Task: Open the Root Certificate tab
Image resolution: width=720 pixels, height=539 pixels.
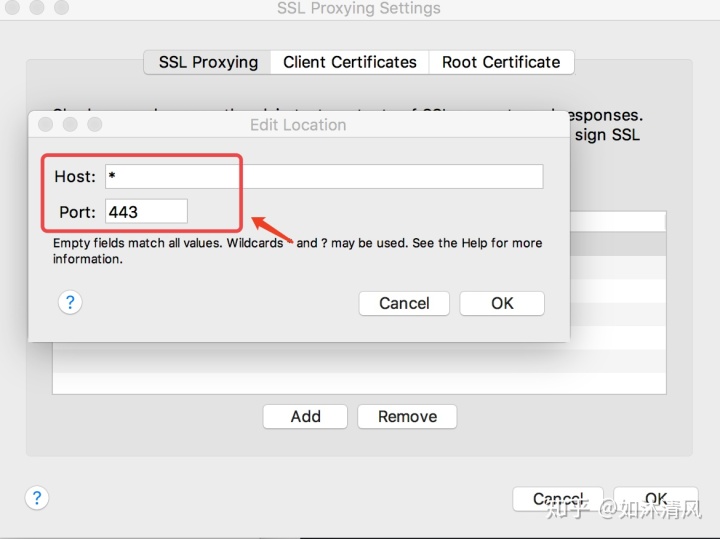Action: 501,62
